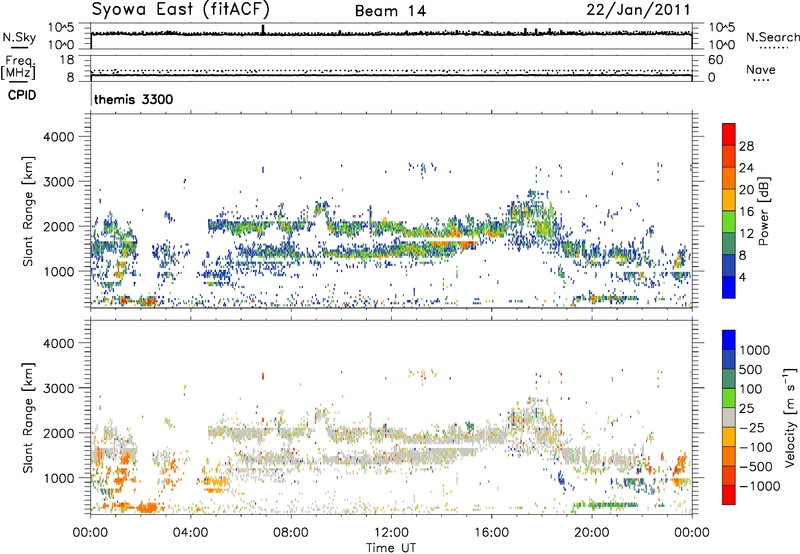Click the '3000' tick of the velocity panel

(59, 388)
